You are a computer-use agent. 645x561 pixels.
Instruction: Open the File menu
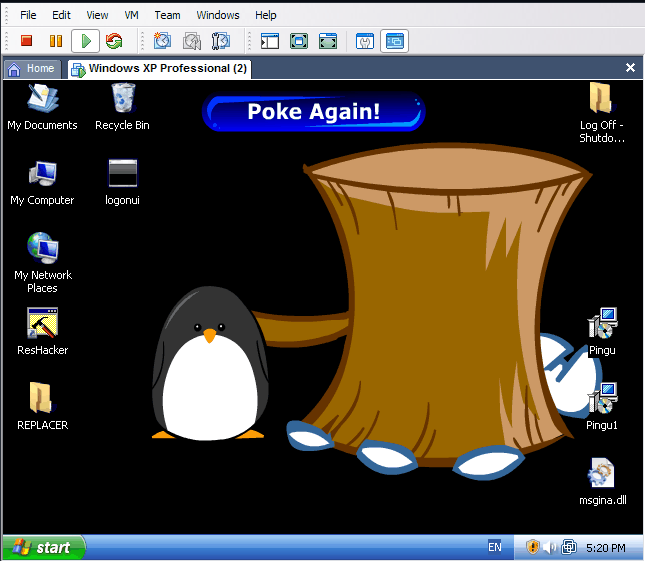coord(28,15)
